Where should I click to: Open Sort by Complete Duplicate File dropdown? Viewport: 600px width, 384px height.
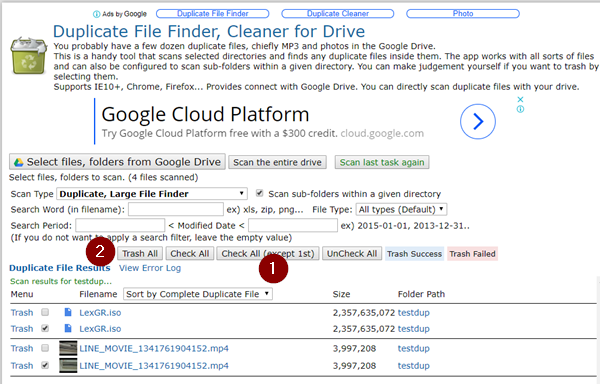198,294
